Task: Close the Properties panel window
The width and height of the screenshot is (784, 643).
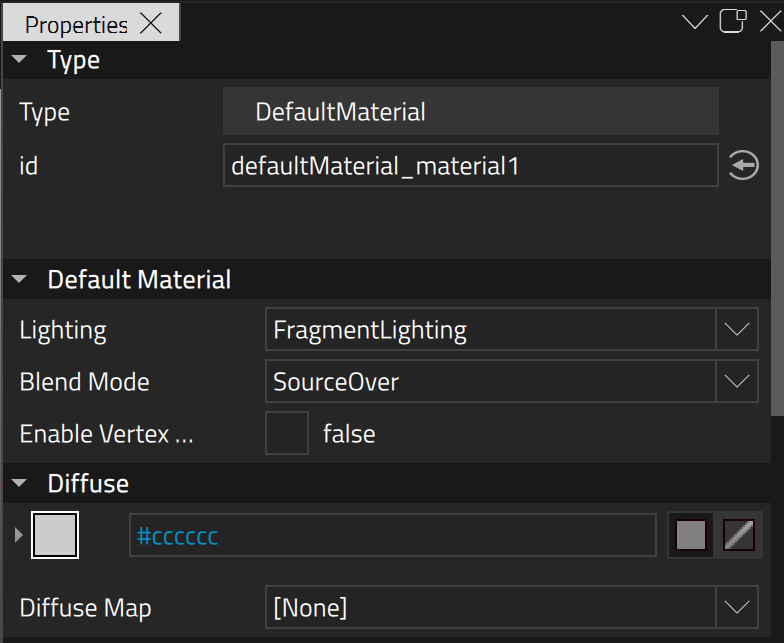Action: pos(770,22)
